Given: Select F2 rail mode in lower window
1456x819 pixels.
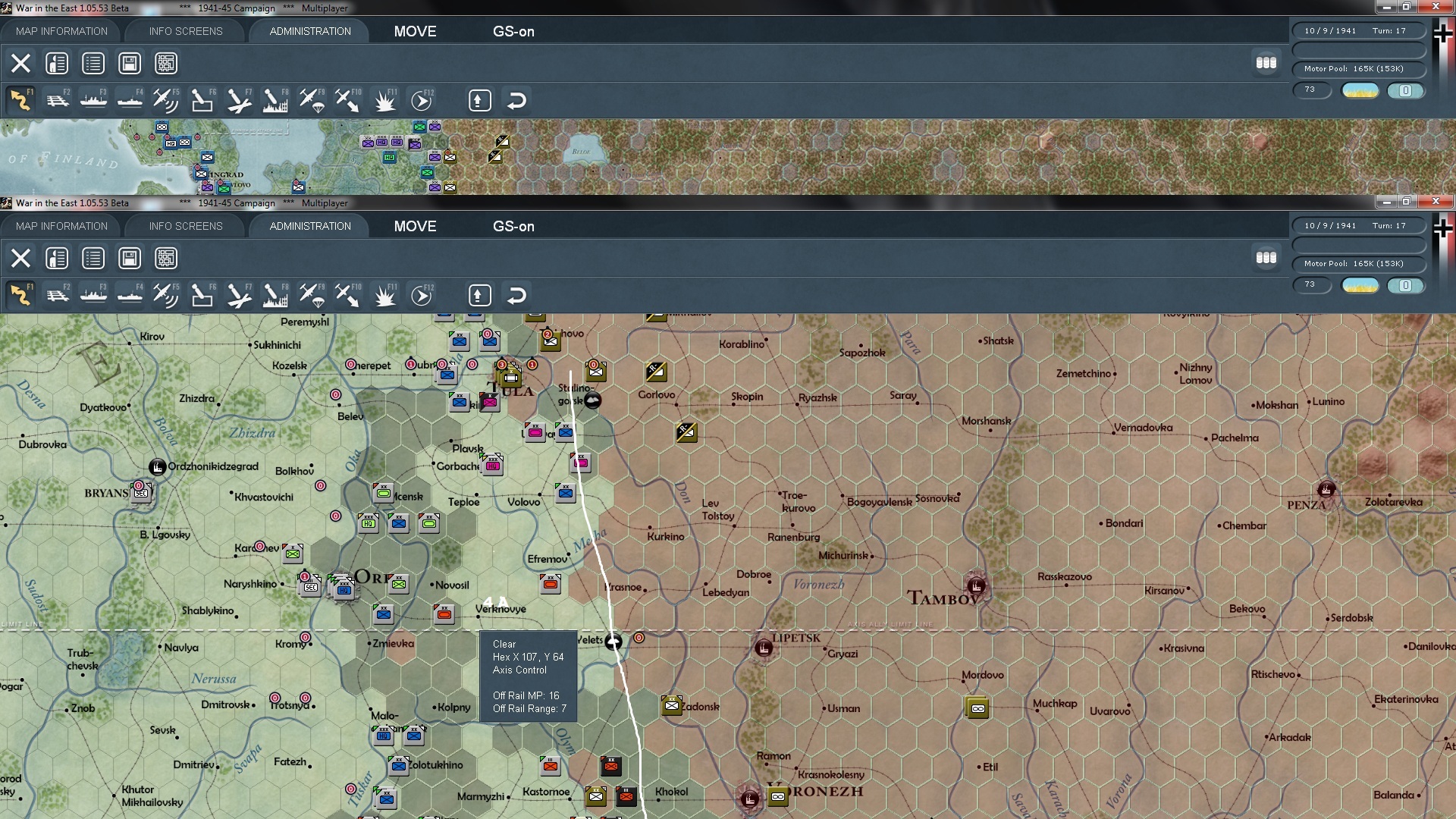Looking at the screenshot, I should (x=58, y=295).
